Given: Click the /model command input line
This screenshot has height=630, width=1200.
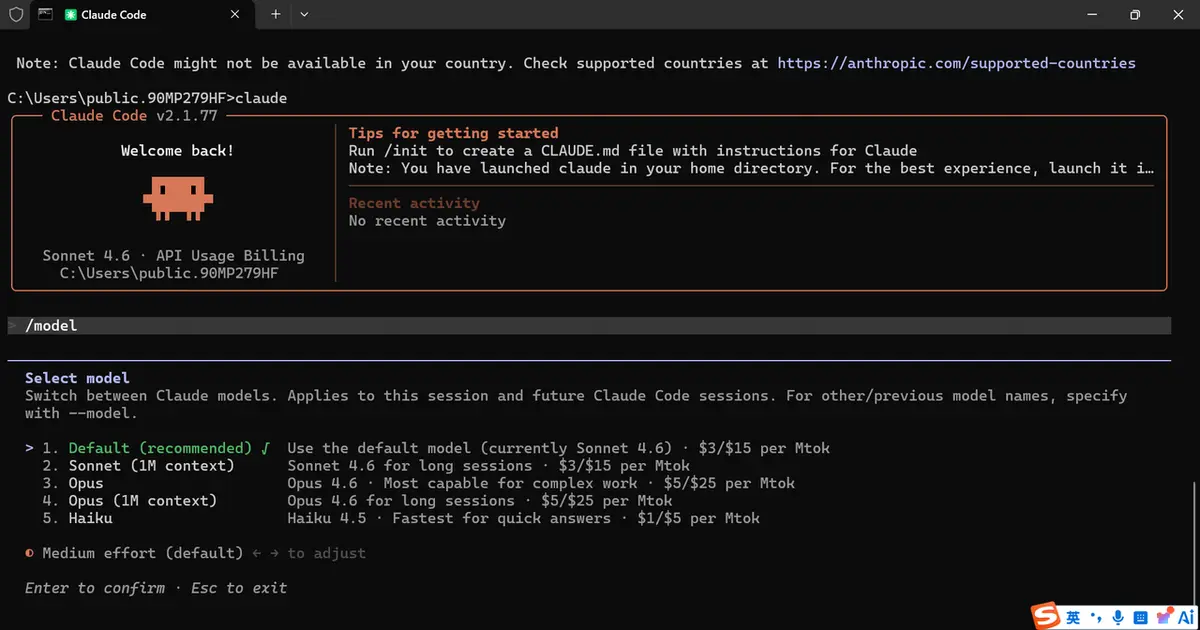Looking at the screenshot, I should click(588, 326).
